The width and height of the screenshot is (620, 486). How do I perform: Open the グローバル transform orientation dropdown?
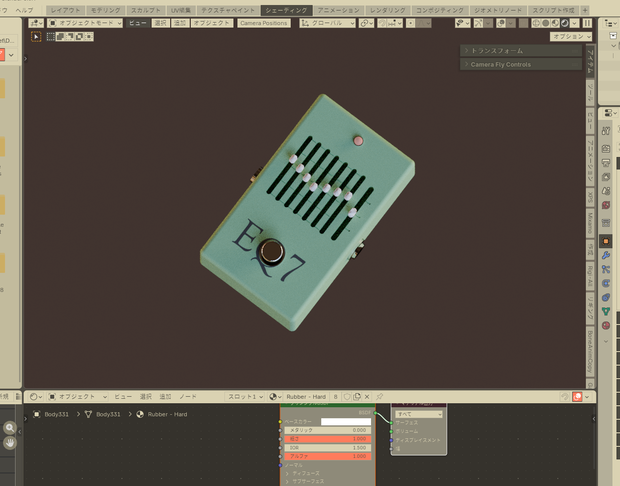[327, 23]
